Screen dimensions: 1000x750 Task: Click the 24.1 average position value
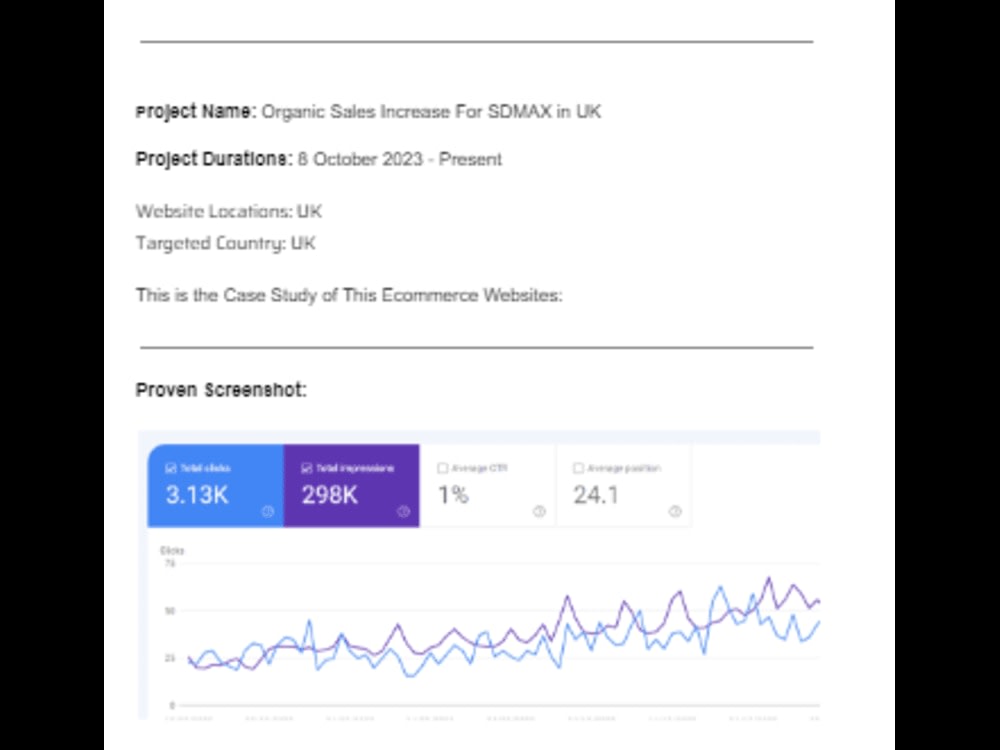coord(596,495)
